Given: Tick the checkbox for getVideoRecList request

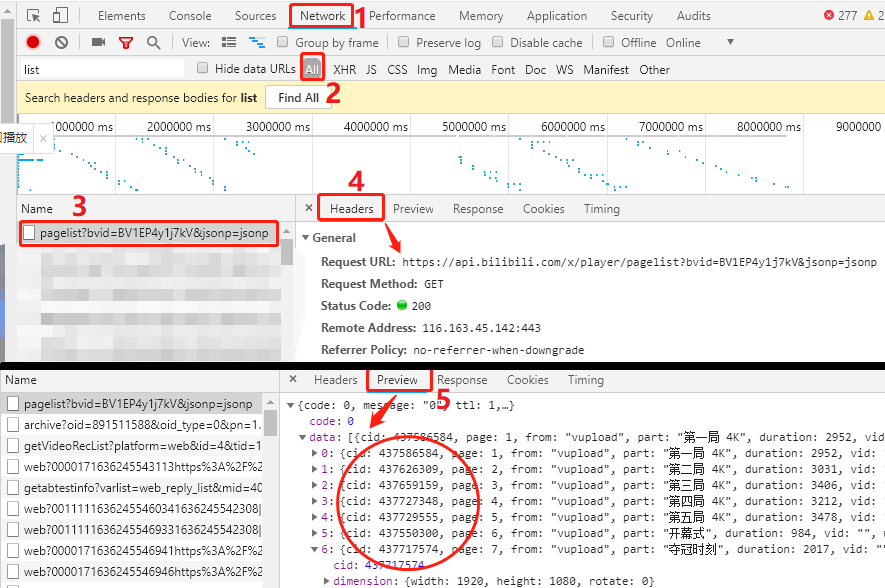Looking at the screenshot, I should click(x=13, y=446).
